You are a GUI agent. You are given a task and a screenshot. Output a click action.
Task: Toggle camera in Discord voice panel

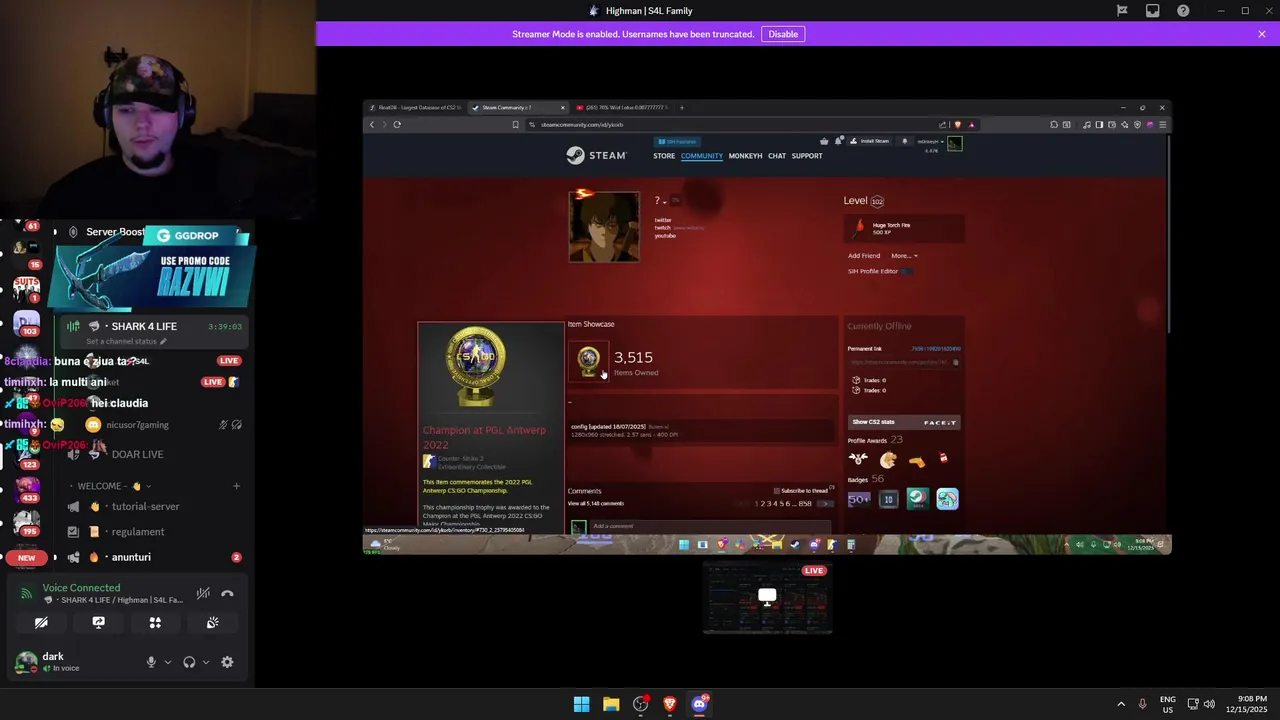click(41, 622)
